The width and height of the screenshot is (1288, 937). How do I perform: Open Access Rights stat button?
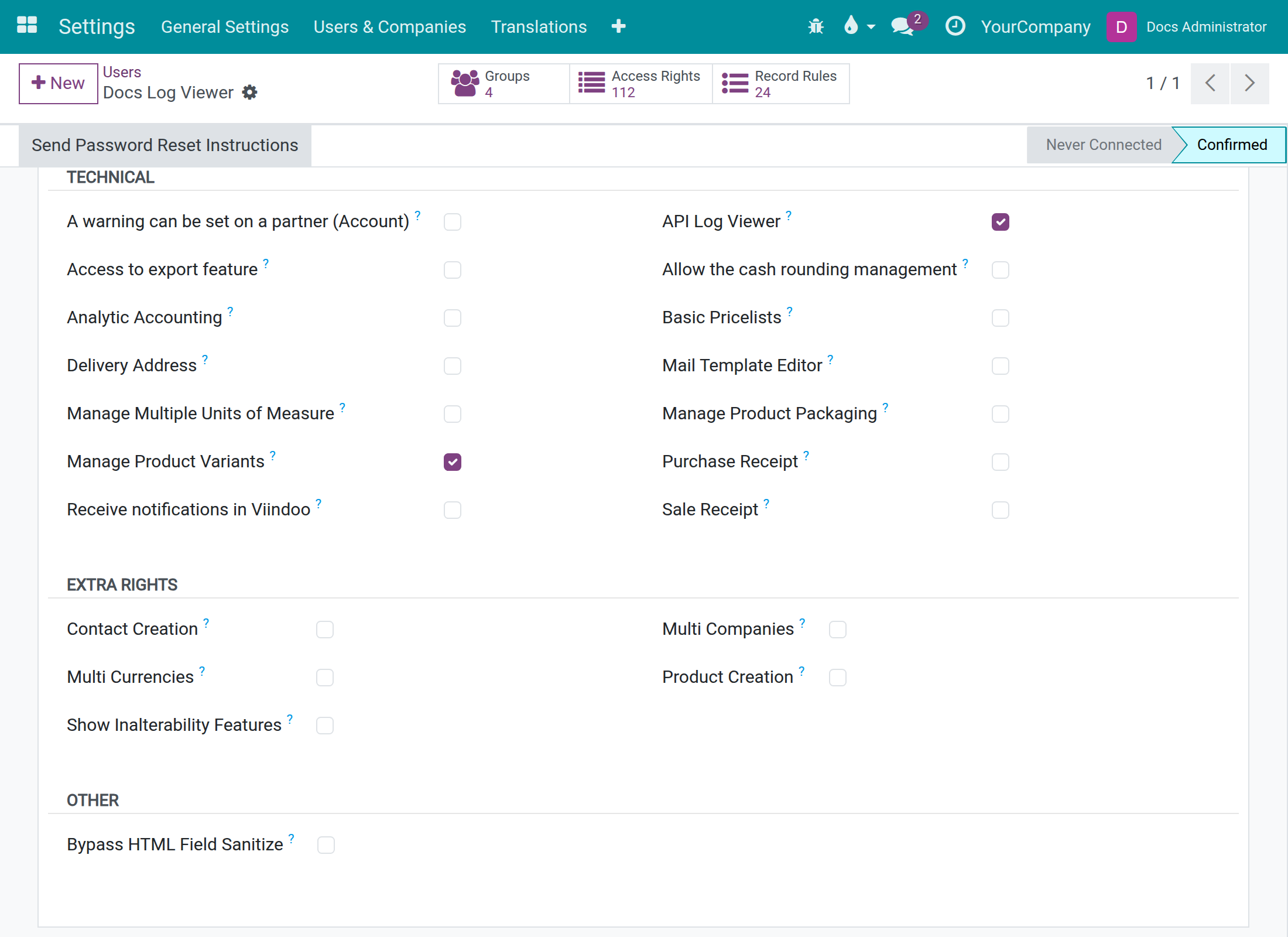point(640,84)
